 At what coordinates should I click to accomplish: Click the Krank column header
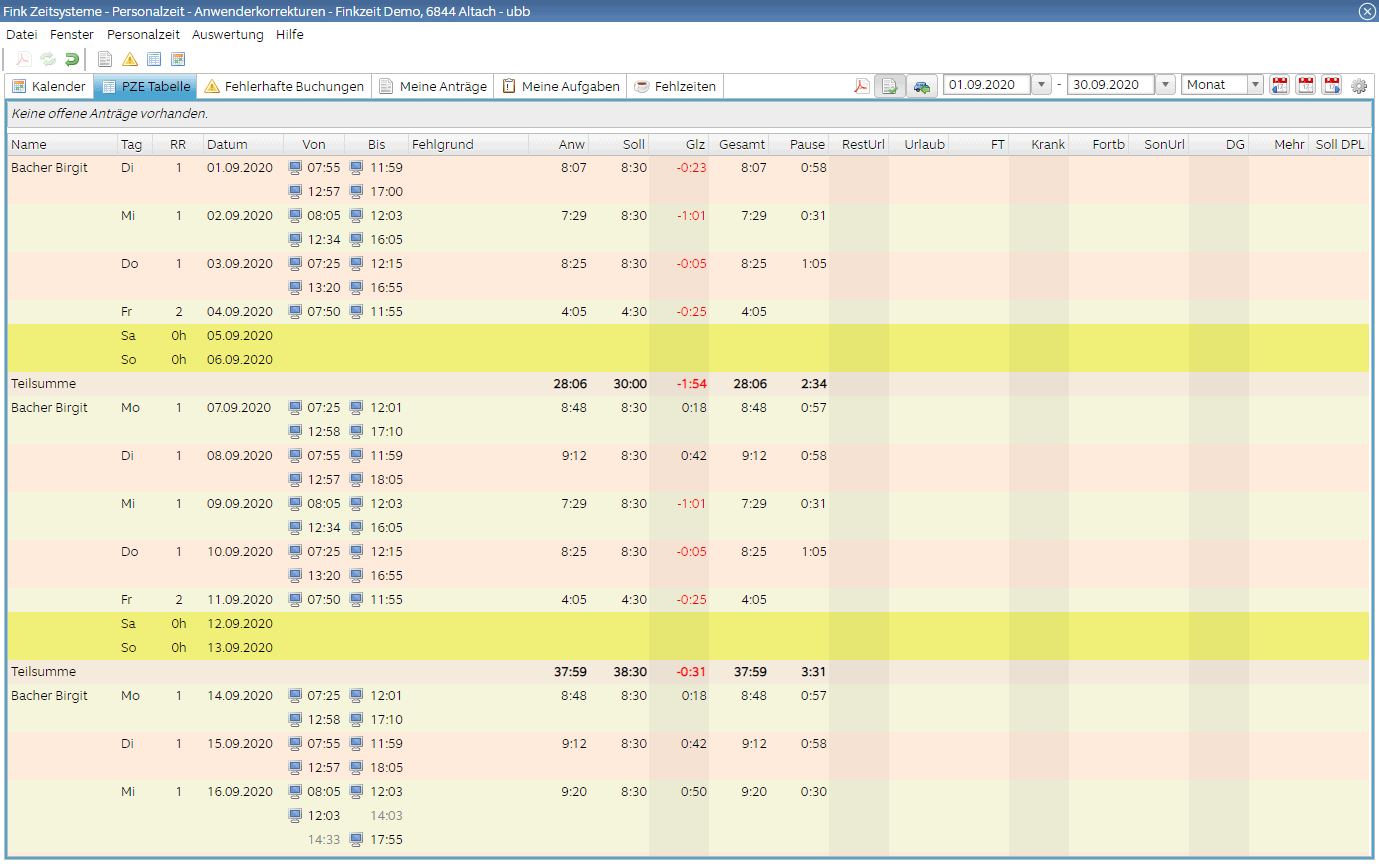click(1038, 145)
